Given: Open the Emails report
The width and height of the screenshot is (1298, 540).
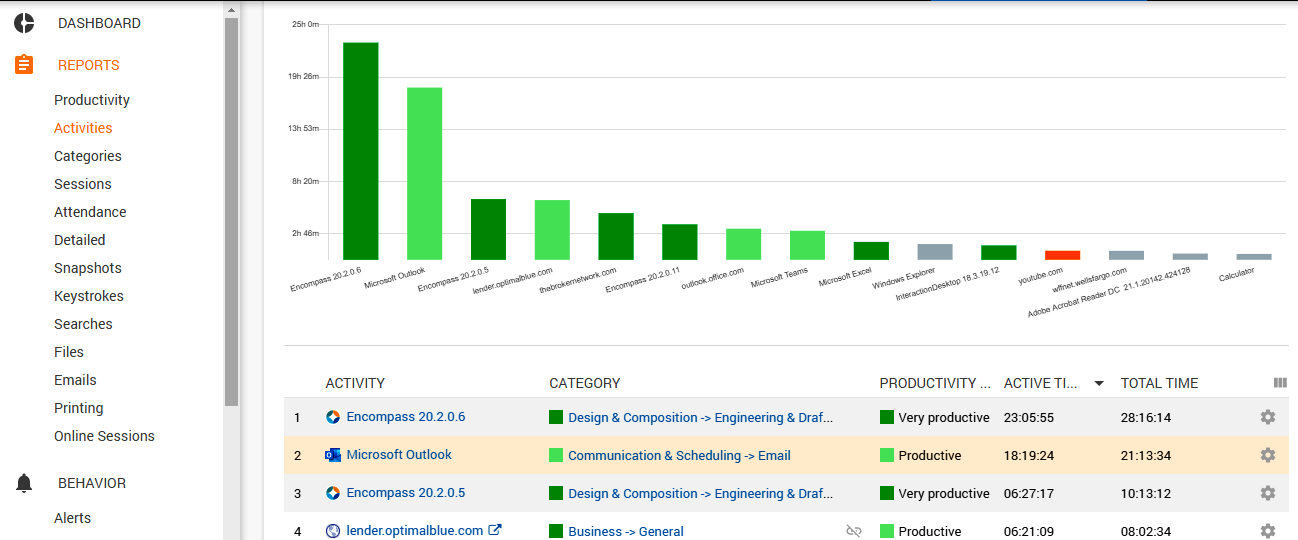Looking at the screenshot, I should (75, 380).
